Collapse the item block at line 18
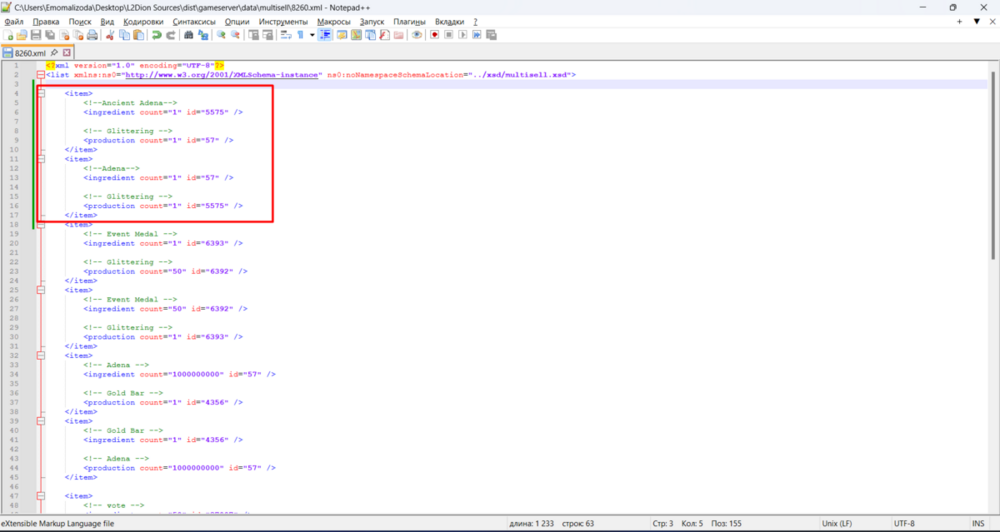1000x532 pixels. [41, 225]
